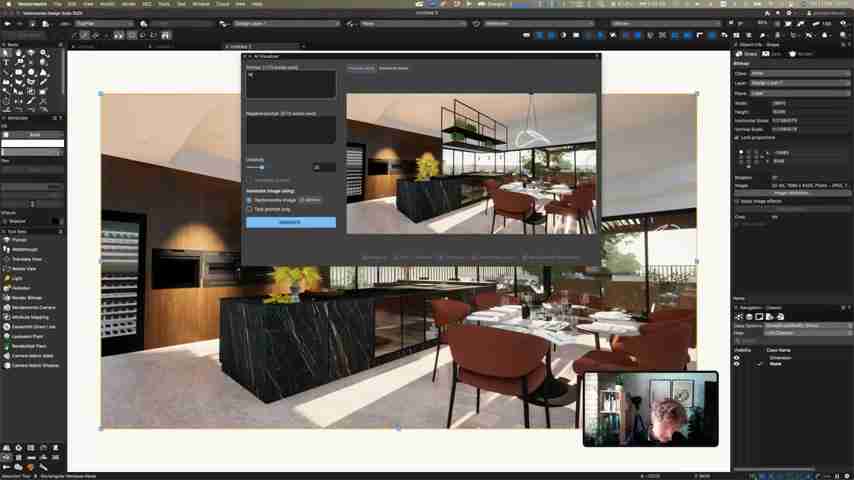Show Classes in Navigation palette icon row

pos(739,317)
